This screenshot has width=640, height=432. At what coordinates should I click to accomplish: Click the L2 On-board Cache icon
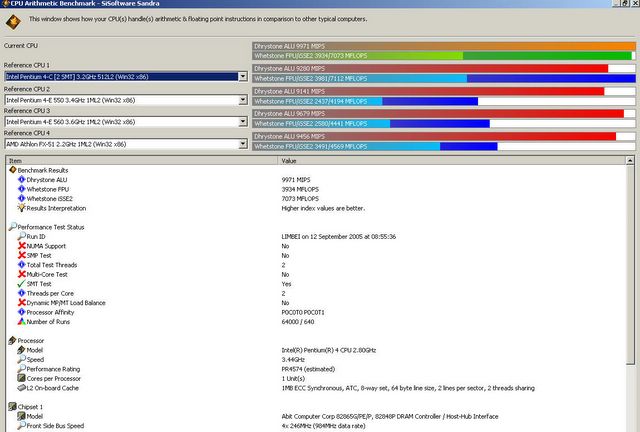pos(22,387)
